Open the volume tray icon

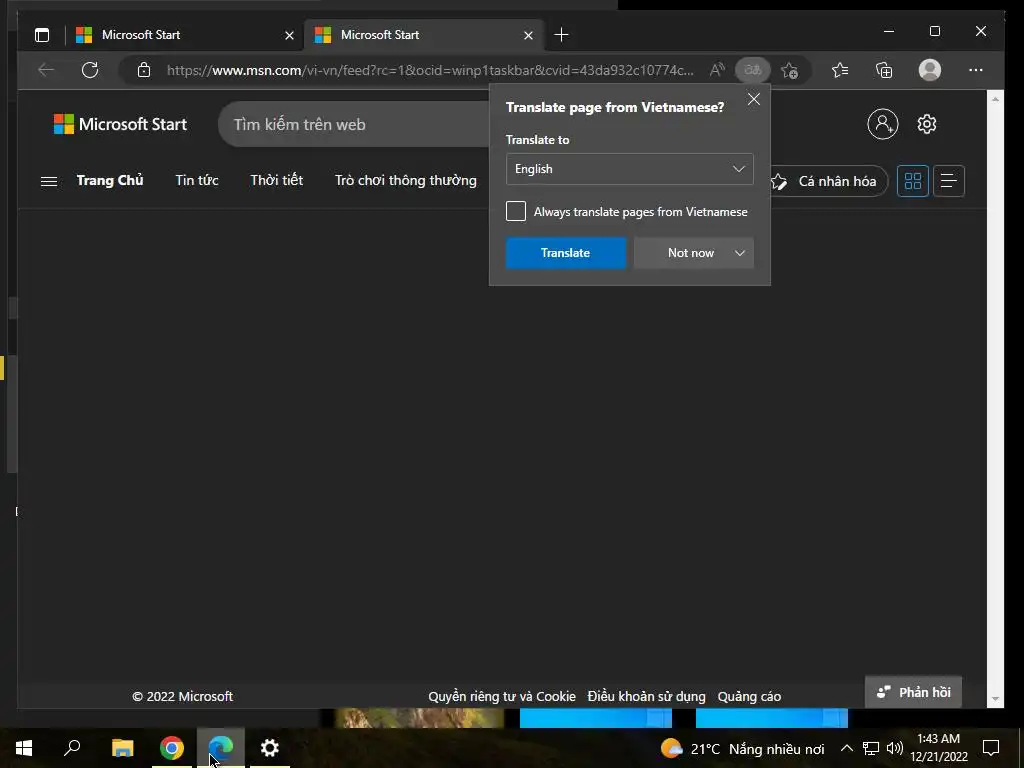pos(895,748)
